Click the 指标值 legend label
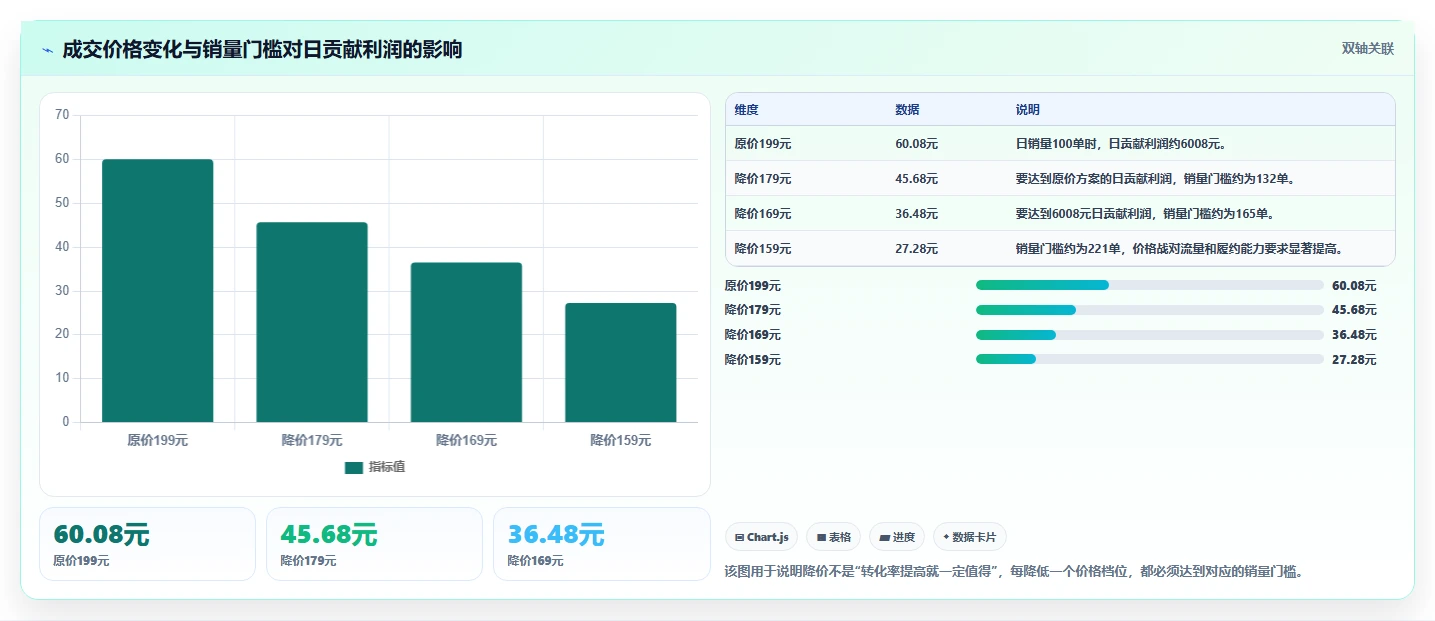The height and width of the screenshot is (621, 1435). pyautogui.click(x=387, y=468)
